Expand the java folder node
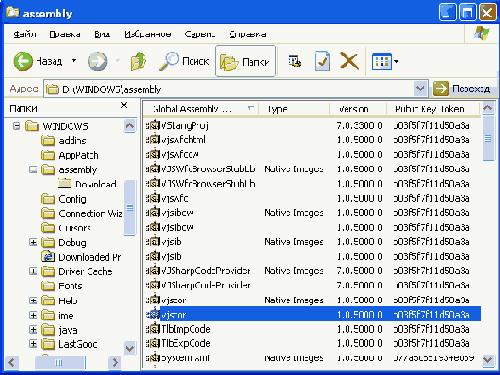 (33, 330)
